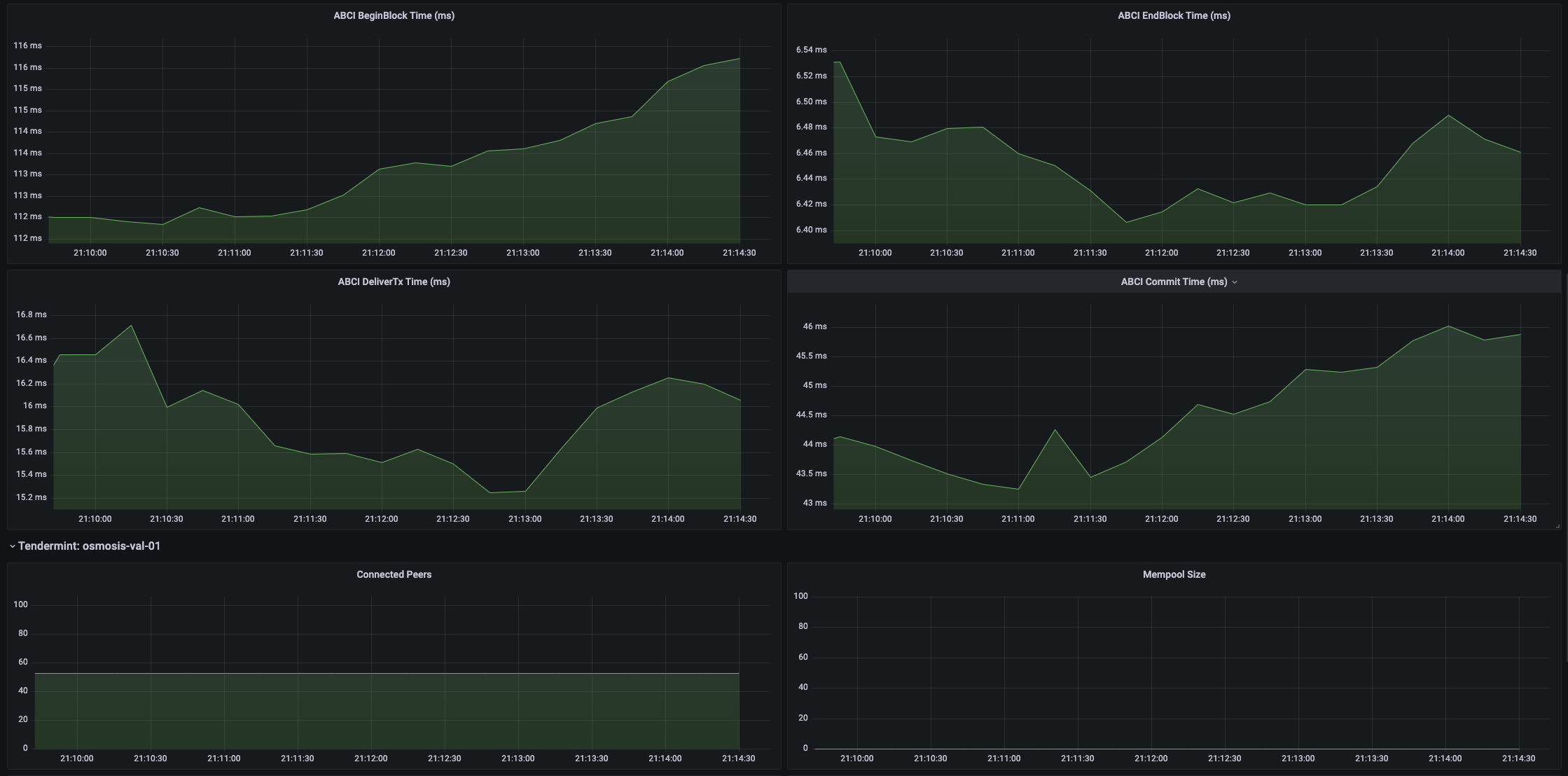Click the DeliverTx lowest point near 15.2 ms

pyautogui.click(x=490, y=492)
